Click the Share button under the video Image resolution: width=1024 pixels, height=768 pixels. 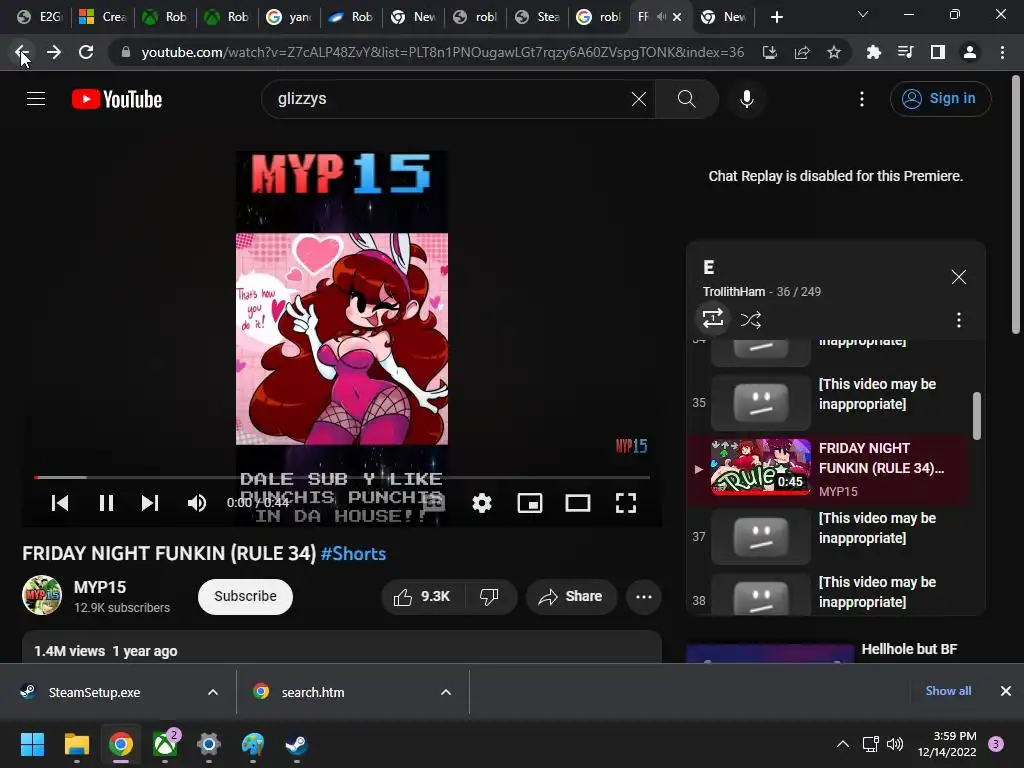(x=571, y=596)
